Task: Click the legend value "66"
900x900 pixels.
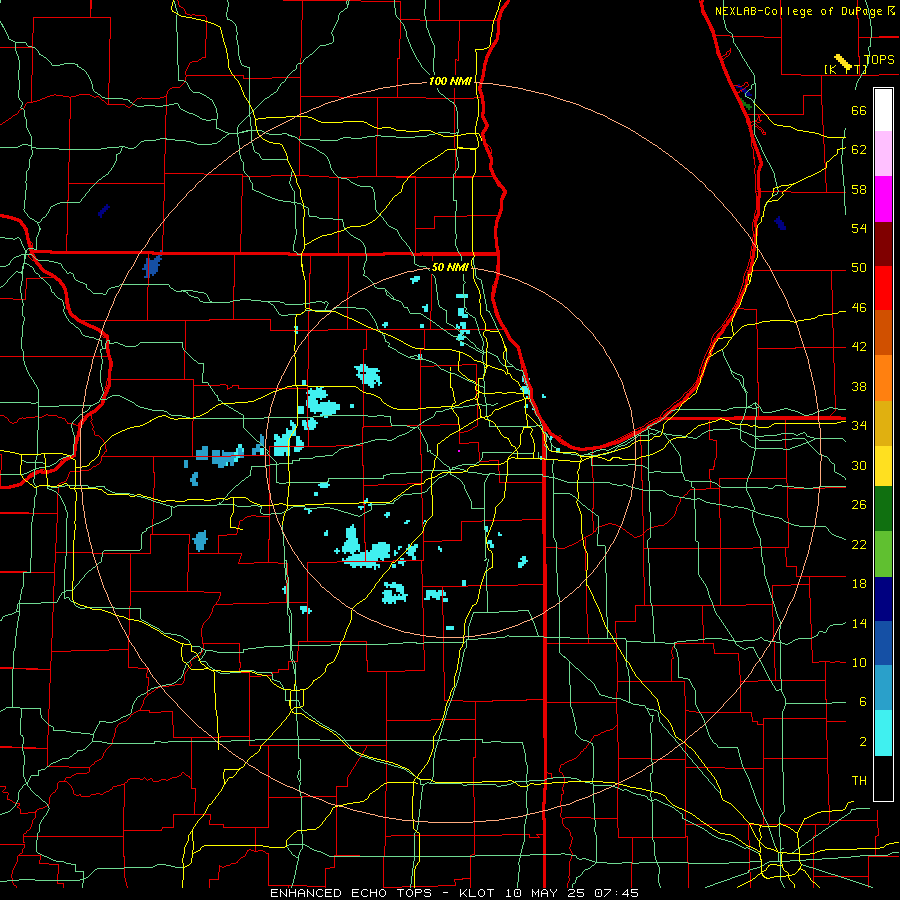Action: [x=859, y=110]
